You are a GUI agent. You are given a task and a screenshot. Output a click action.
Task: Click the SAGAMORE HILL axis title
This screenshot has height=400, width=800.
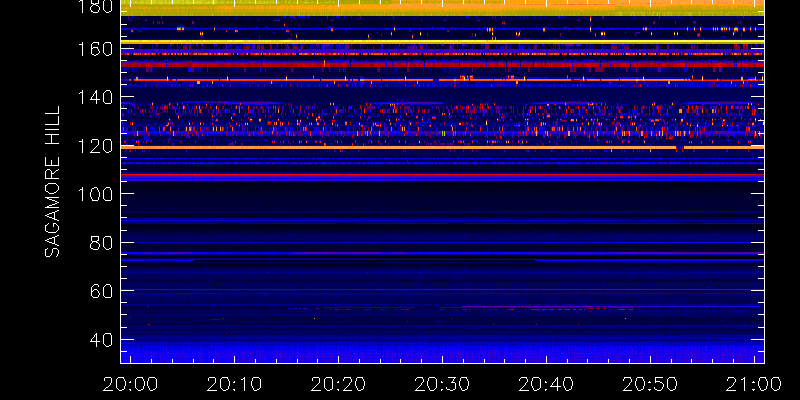(x=52, y=182)
